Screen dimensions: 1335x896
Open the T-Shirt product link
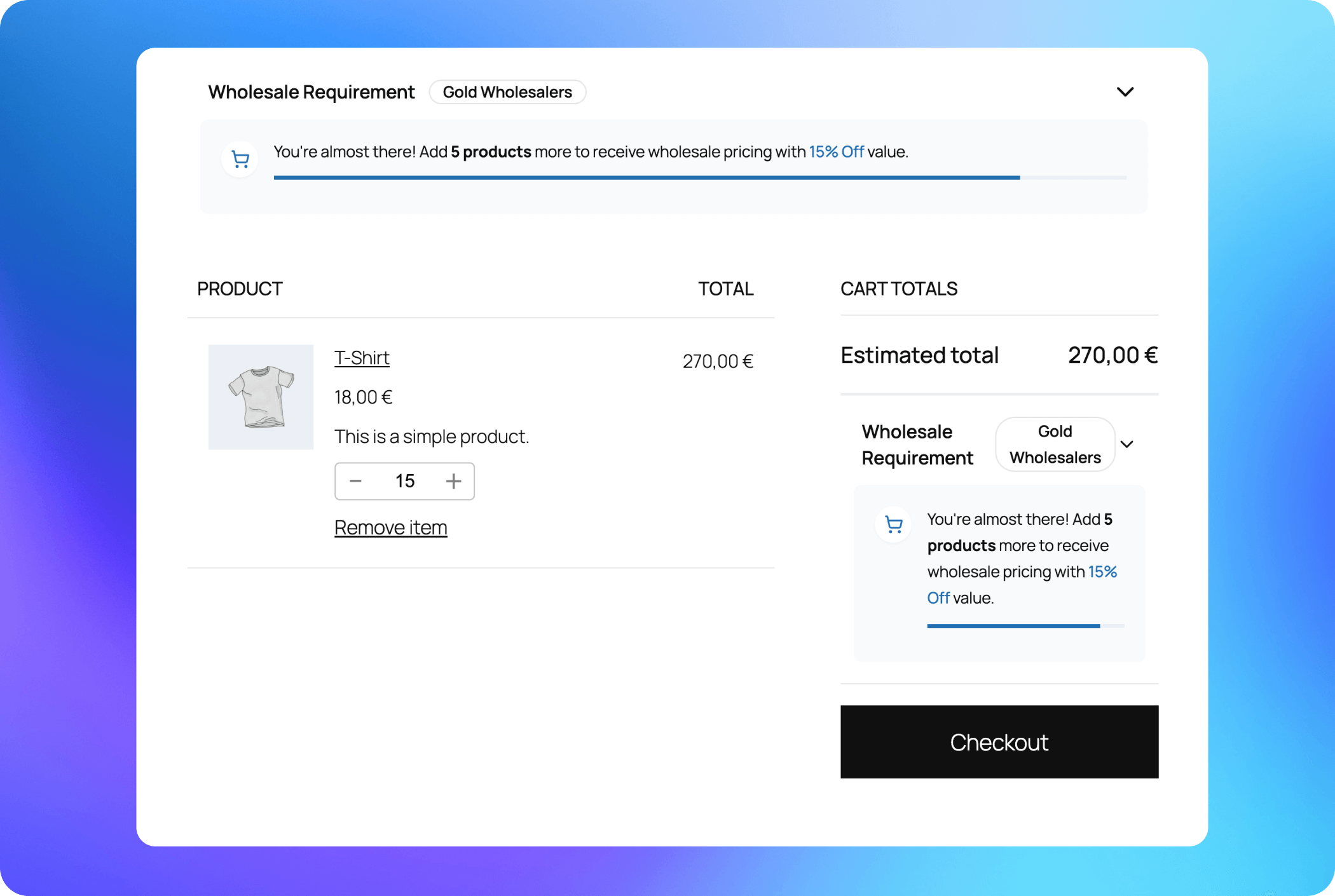[362, 358]
